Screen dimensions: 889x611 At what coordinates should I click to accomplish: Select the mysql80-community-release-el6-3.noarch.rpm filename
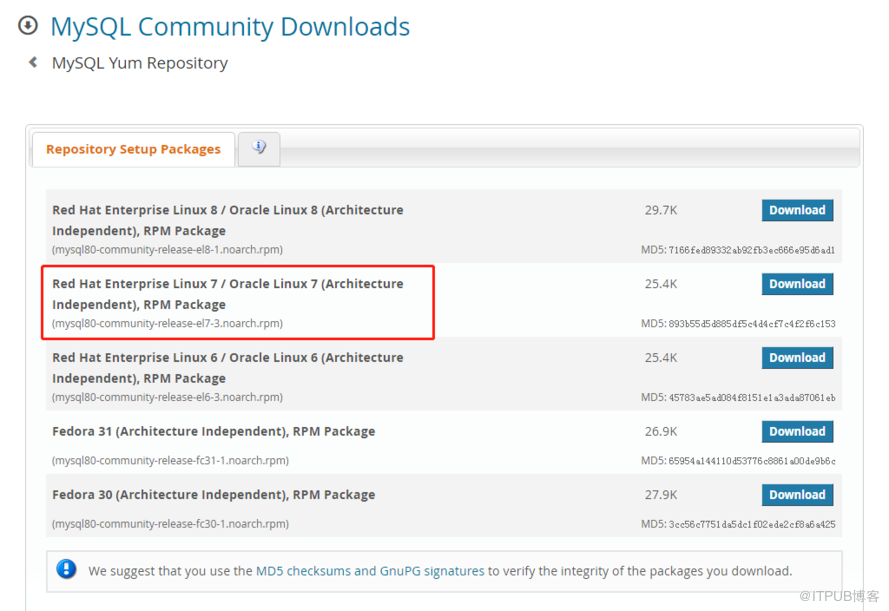click(x=167, y=397)
